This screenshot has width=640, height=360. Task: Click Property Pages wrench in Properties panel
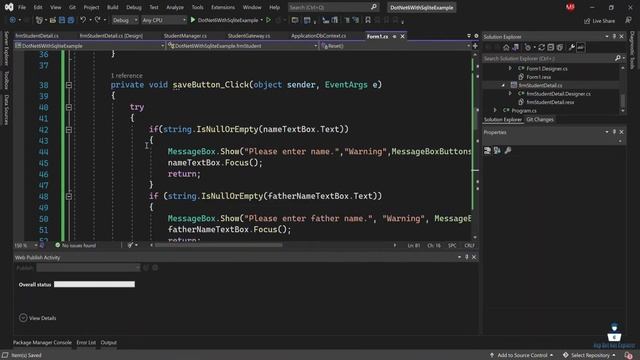coord(508,151)
